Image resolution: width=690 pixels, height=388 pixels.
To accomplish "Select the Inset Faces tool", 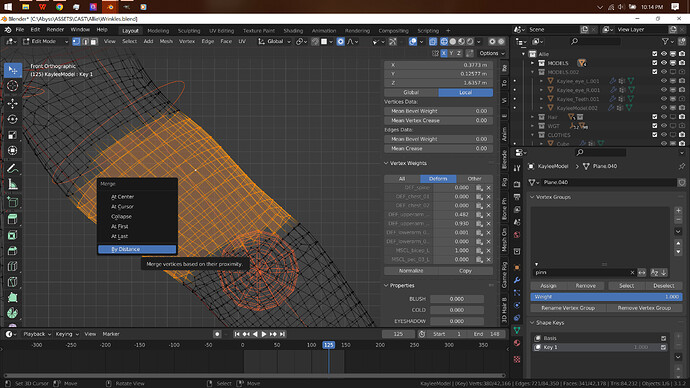I will [12, 234].
